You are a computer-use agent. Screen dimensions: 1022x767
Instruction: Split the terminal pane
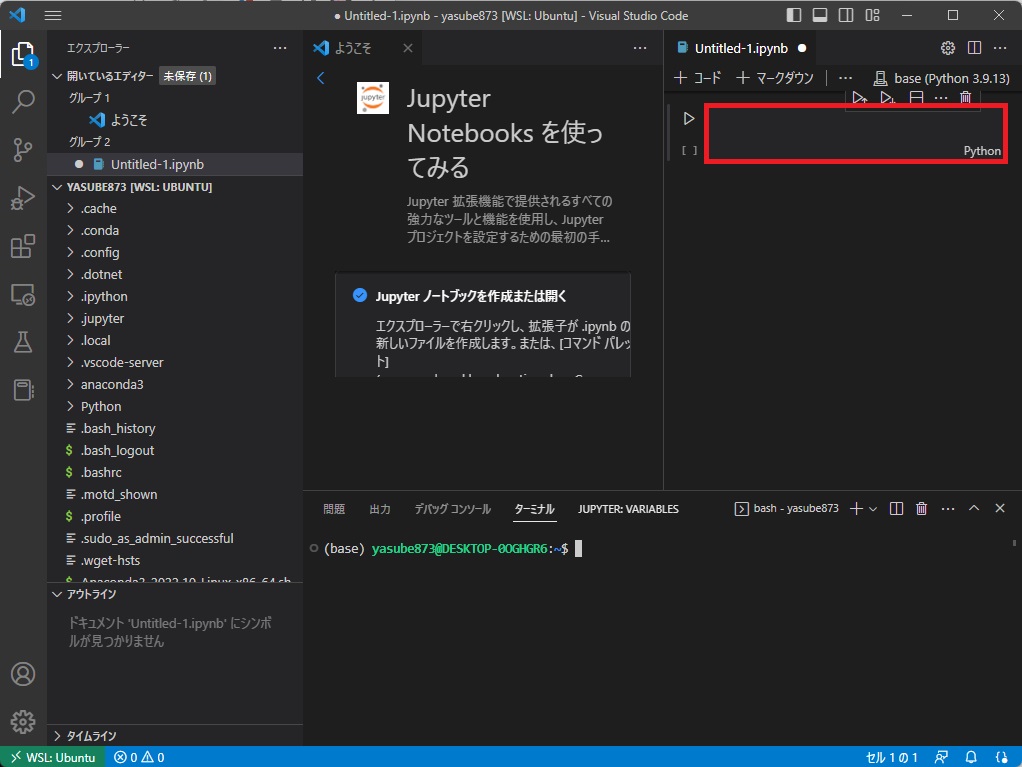[896, 508]
